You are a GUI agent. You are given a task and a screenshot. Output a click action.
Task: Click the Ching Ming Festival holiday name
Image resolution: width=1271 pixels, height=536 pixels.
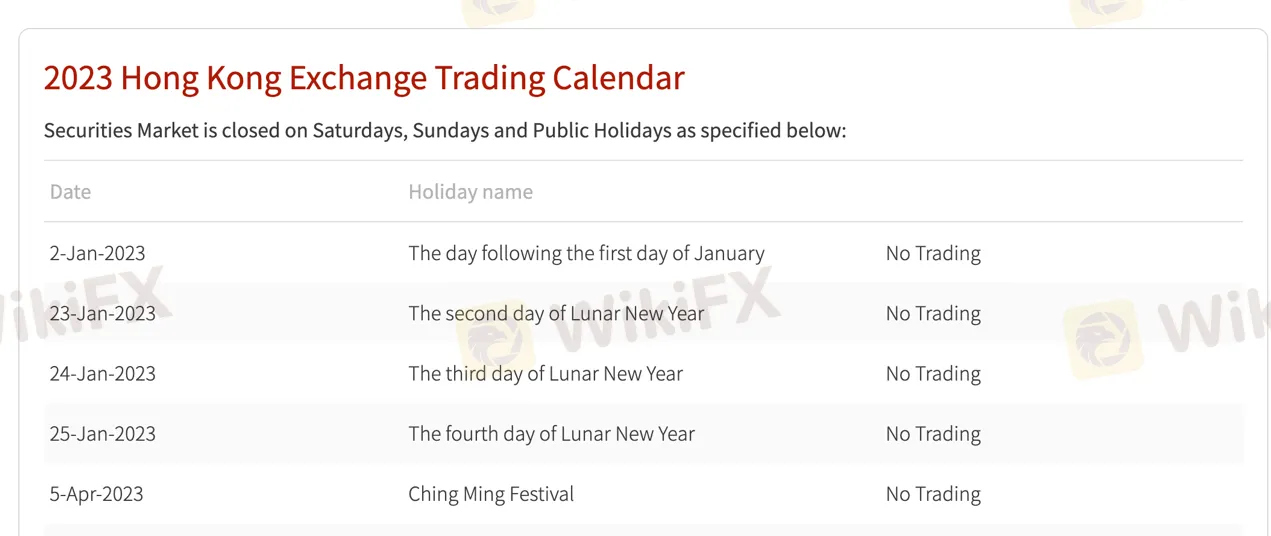coord(491,494)
